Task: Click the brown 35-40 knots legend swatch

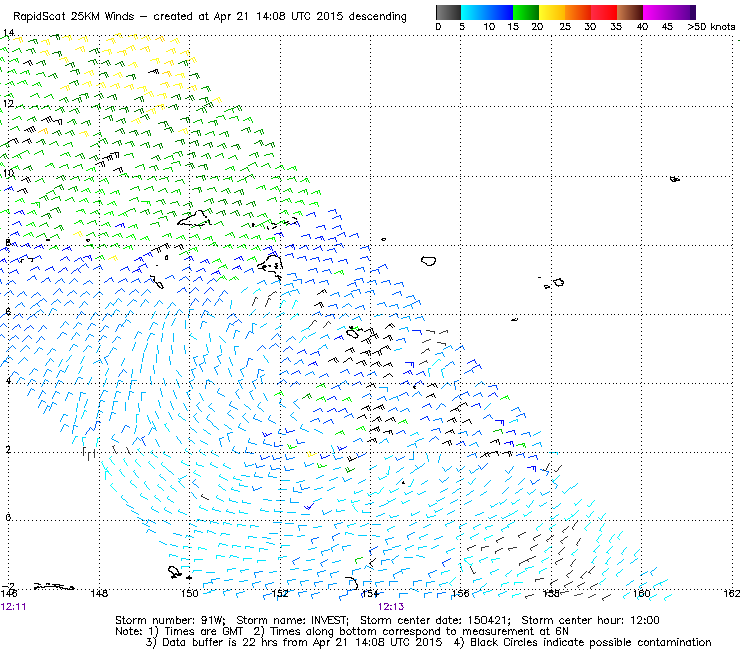Action: (630, 12)
